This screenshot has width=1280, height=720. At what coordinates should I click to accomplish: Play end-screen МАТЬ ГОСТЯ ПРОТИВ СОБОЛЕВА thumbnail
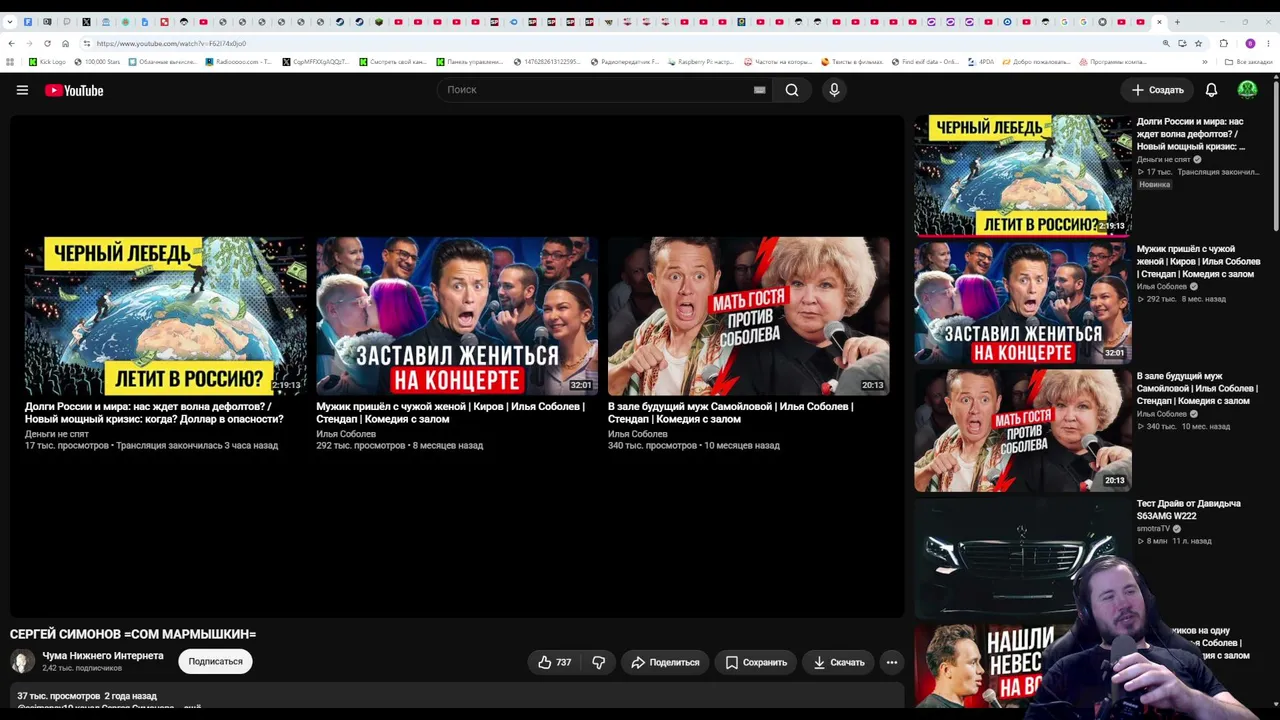(749, 316)
